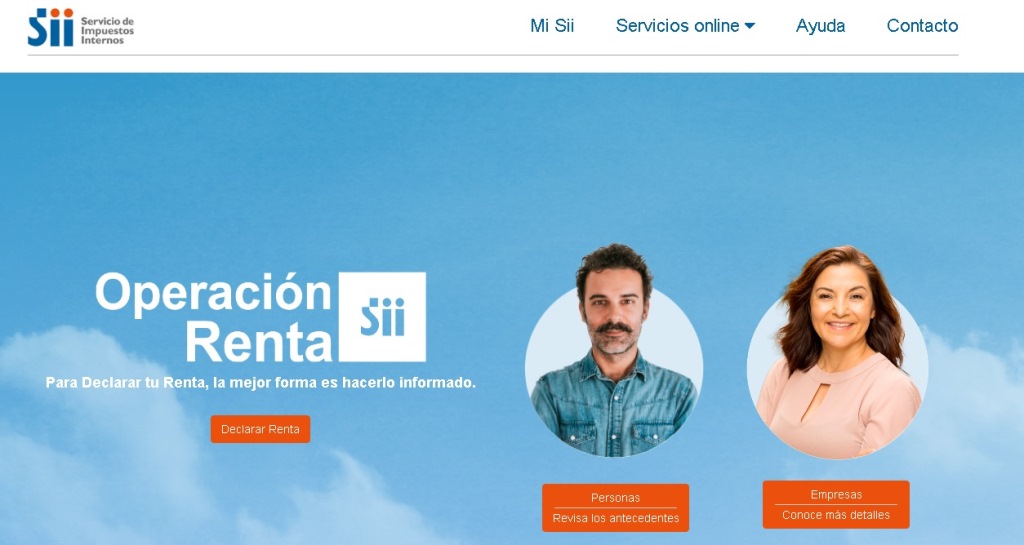1024x545 pixels.
Task: Click the Servicio de Impuestos Internos text
Action: pos(107,31)
